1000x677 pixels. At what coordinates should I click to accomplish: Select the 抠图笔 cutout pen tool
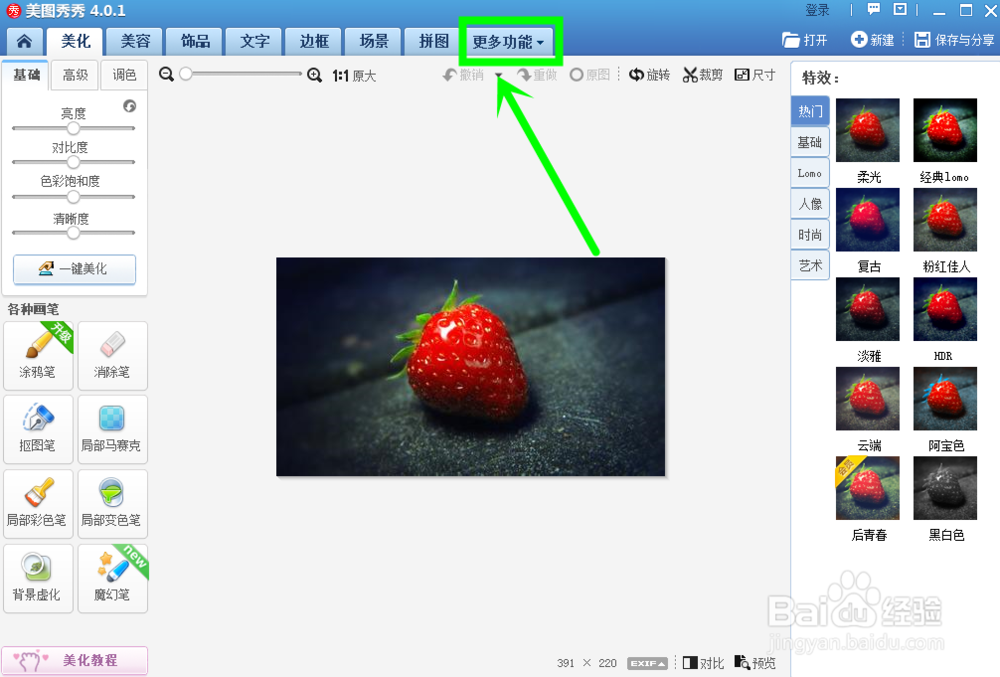(38, 429)
